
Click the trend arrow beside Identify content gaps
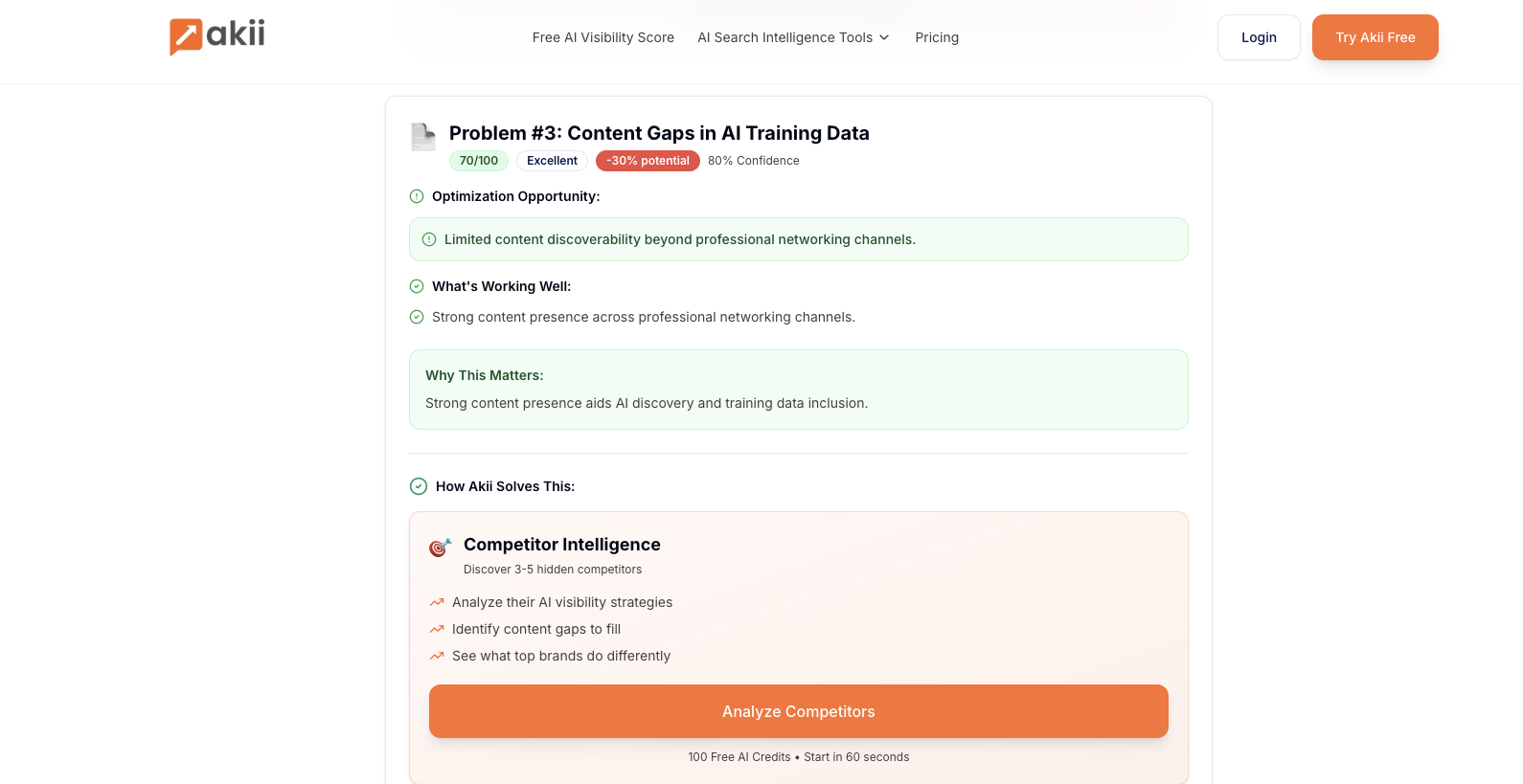(437, 629)
